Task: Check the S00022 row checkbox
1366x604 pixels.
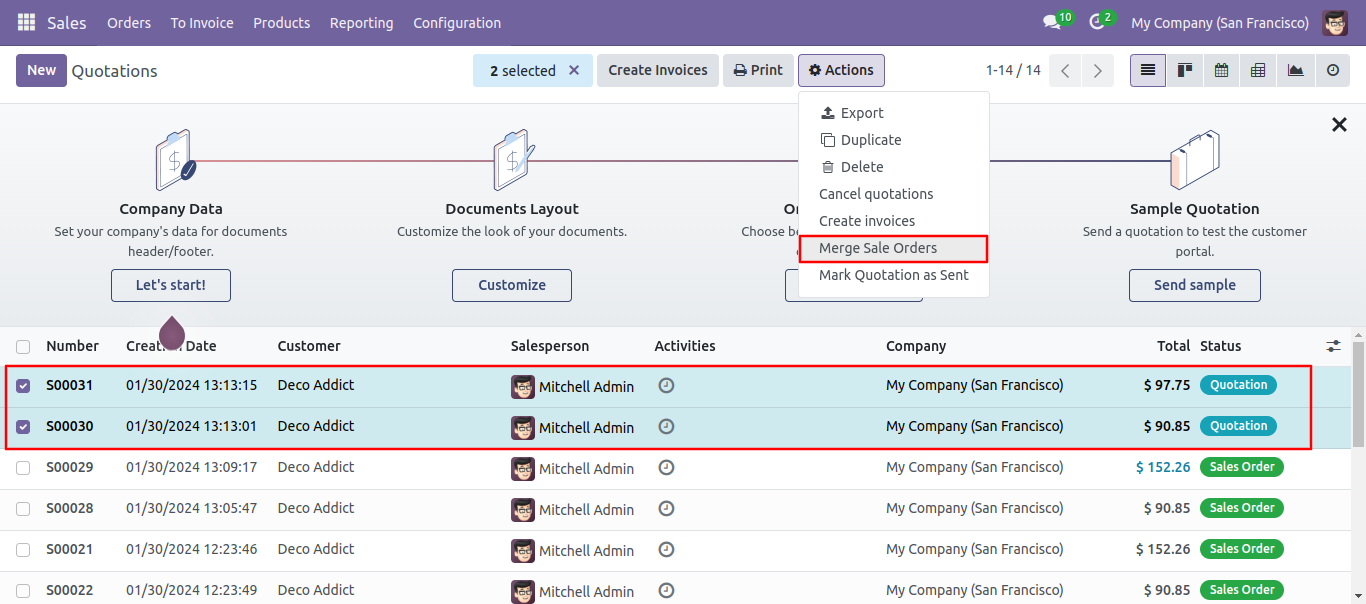Action: [23, 591]
